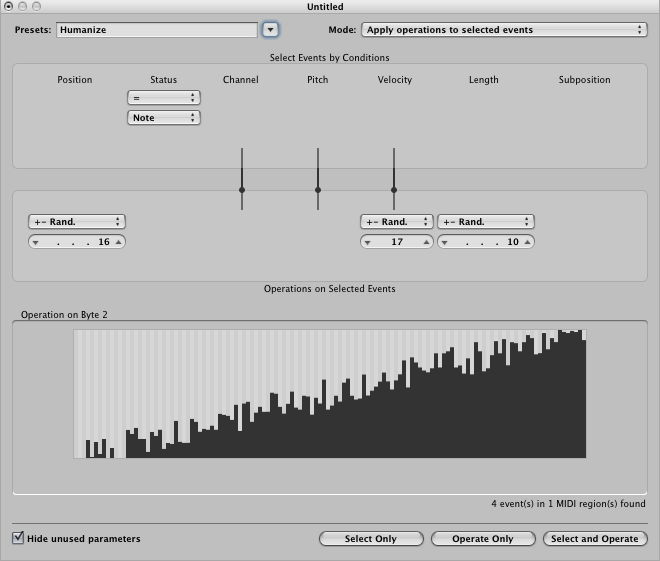Open the Status '=' condition menu
The width and height of the screenshot is (660, 561).
164,98
